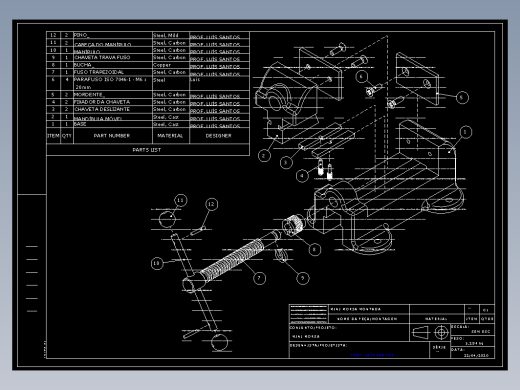Image resolution: width=520 pixels, height=390 pixels.
Task: Click "NOME DA PEÇA/MONTAGEM" label in title block
Action: click(x=367, y=319)
